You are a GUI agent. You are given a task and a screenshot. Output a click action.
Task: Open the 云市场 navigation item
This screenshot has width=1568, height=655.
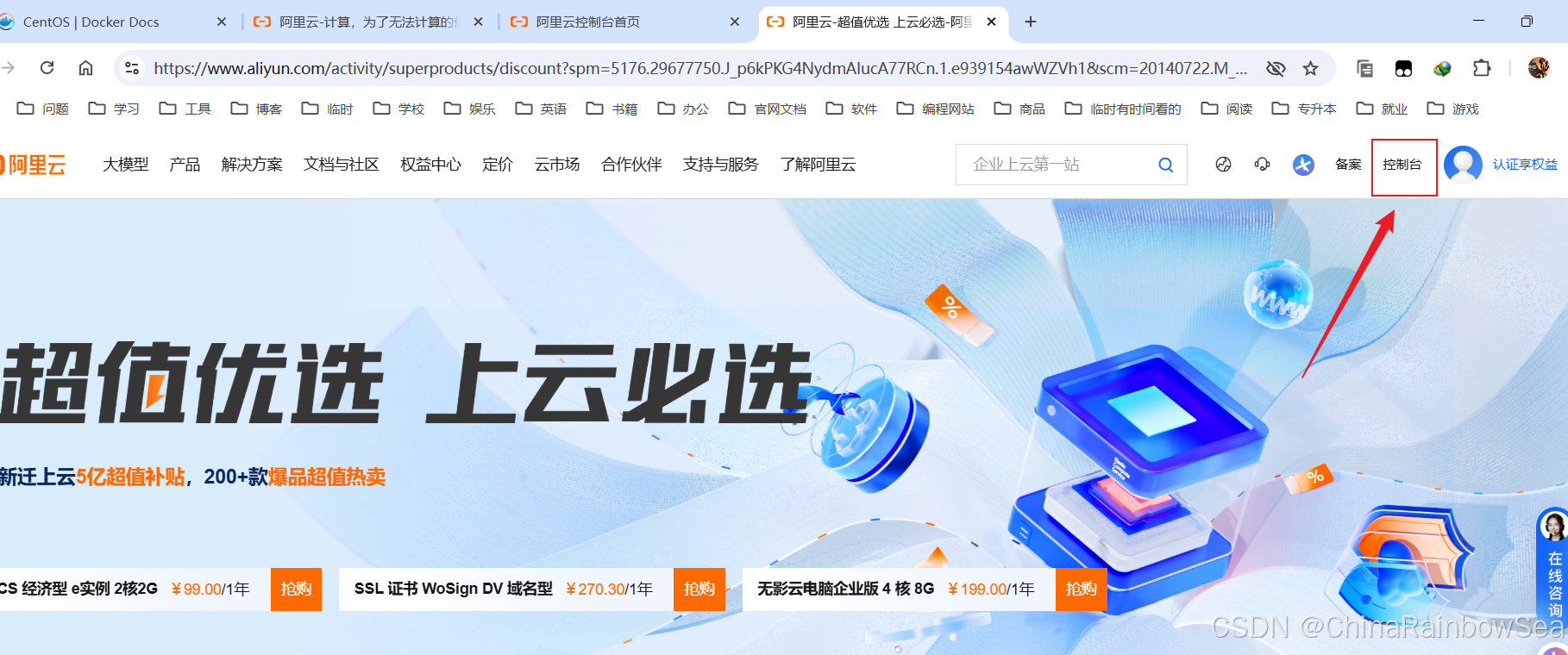pyautogui.click(x=557, y=165)
